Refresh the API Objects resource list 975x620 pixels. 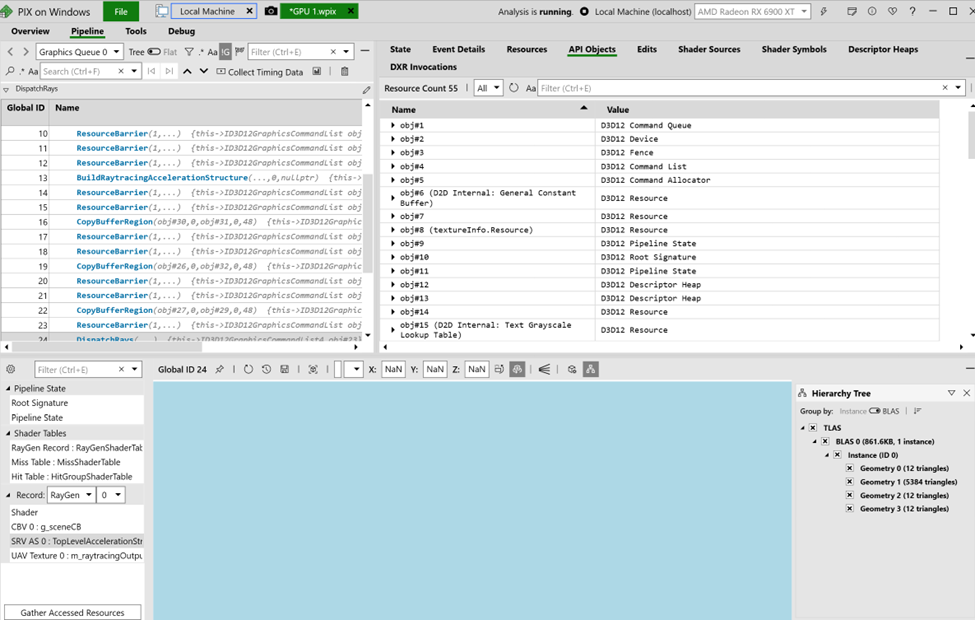coord(514,88)
